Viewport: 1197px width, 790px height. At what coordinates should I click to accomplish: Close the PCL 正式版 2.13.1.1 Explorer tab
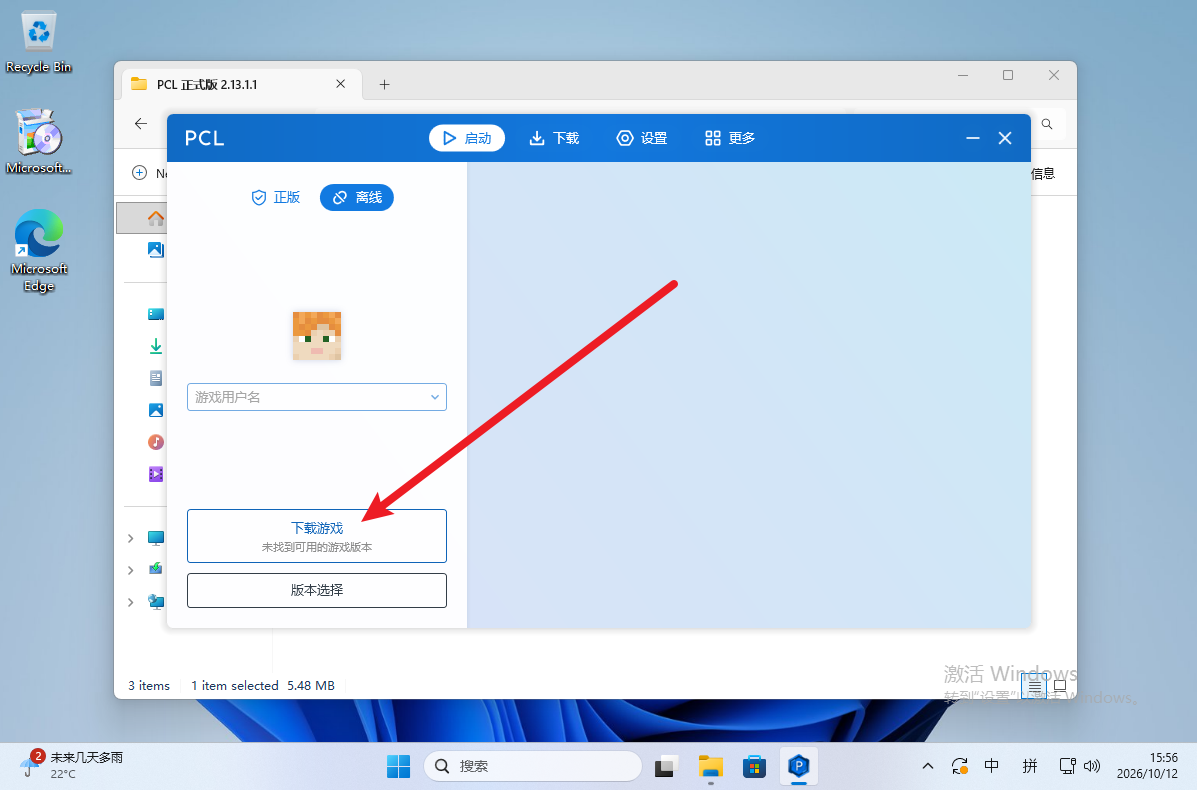(x=340, y=84)
